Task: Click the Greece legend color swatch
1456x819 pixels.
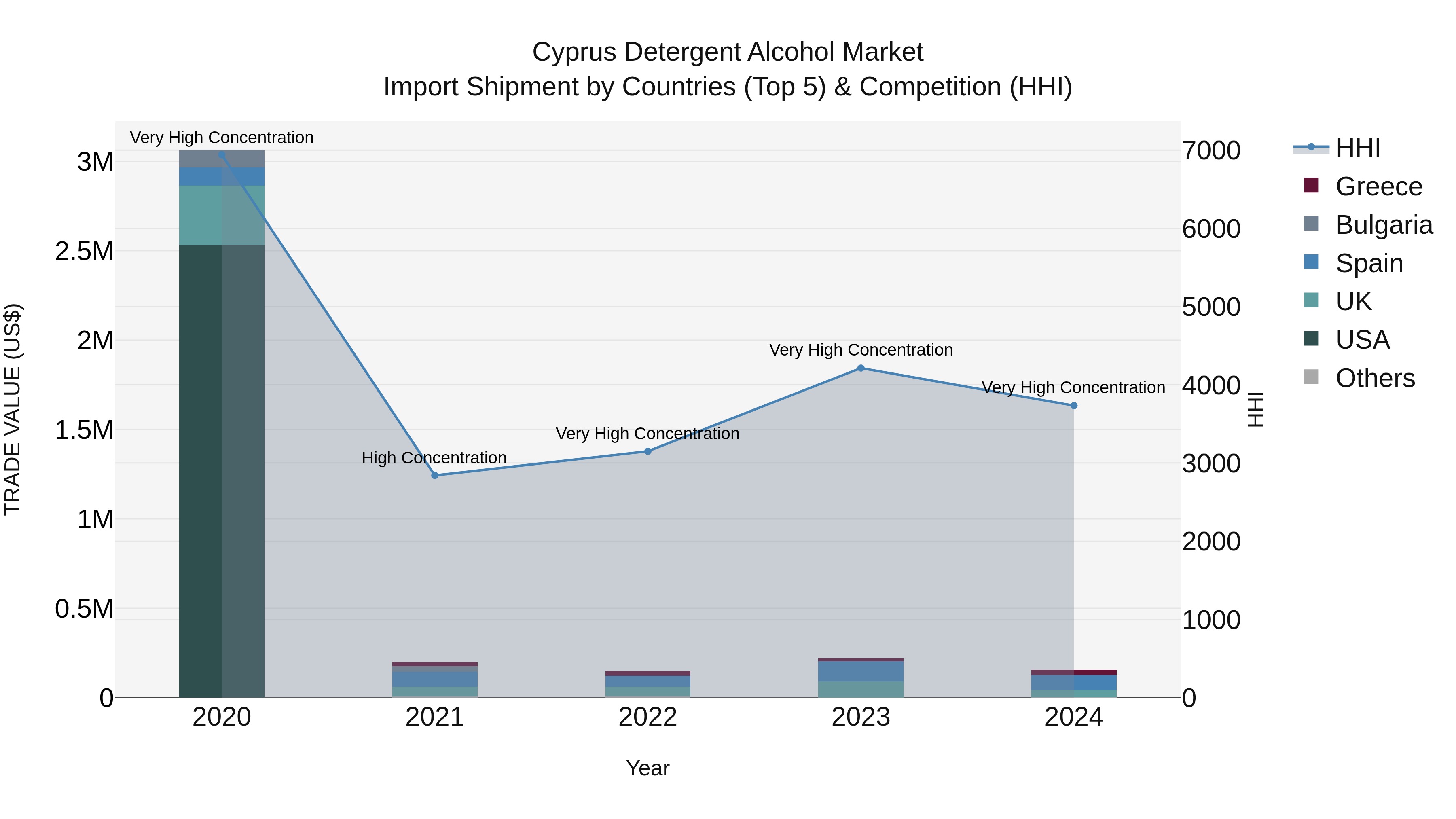Action: (x=1311, y=185)
